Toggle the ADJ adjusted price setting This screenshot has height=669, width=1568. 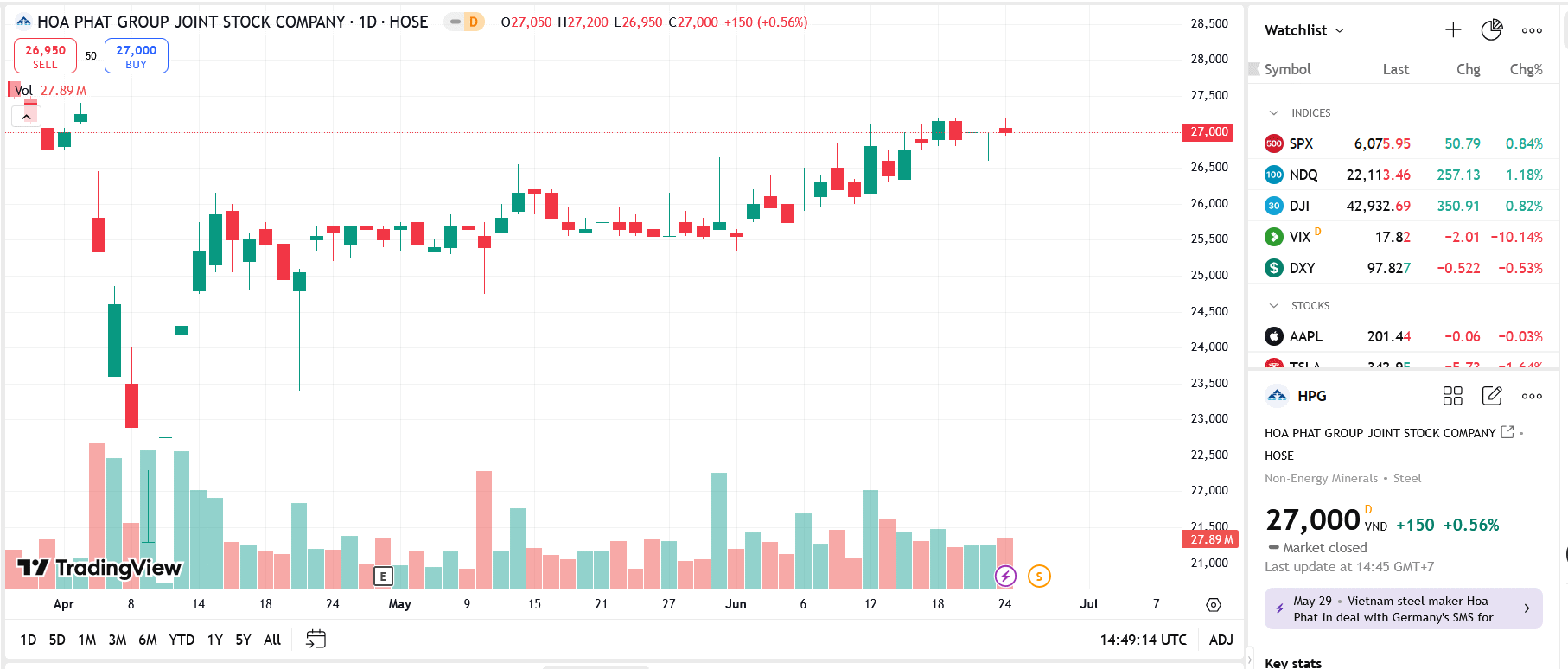pos(1221,640)
